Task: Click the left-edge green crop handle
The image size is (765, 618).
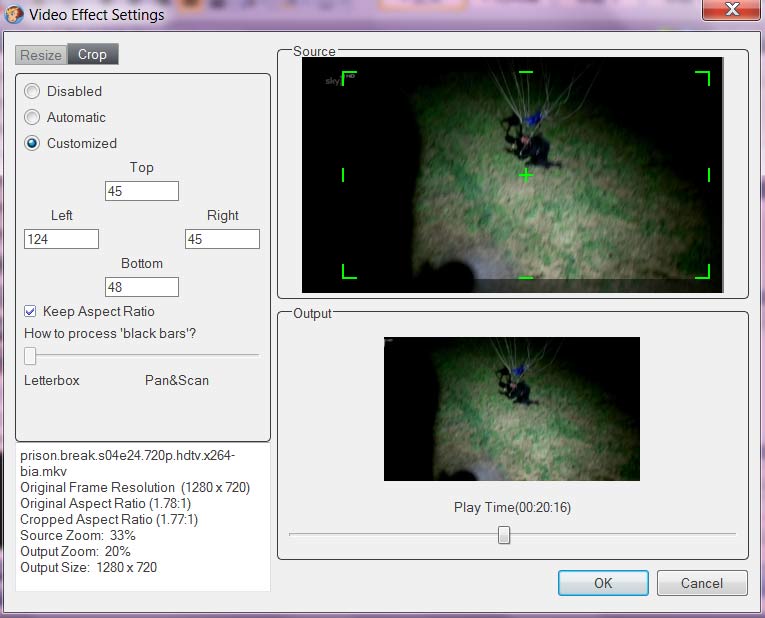Action: pos(343,175)
